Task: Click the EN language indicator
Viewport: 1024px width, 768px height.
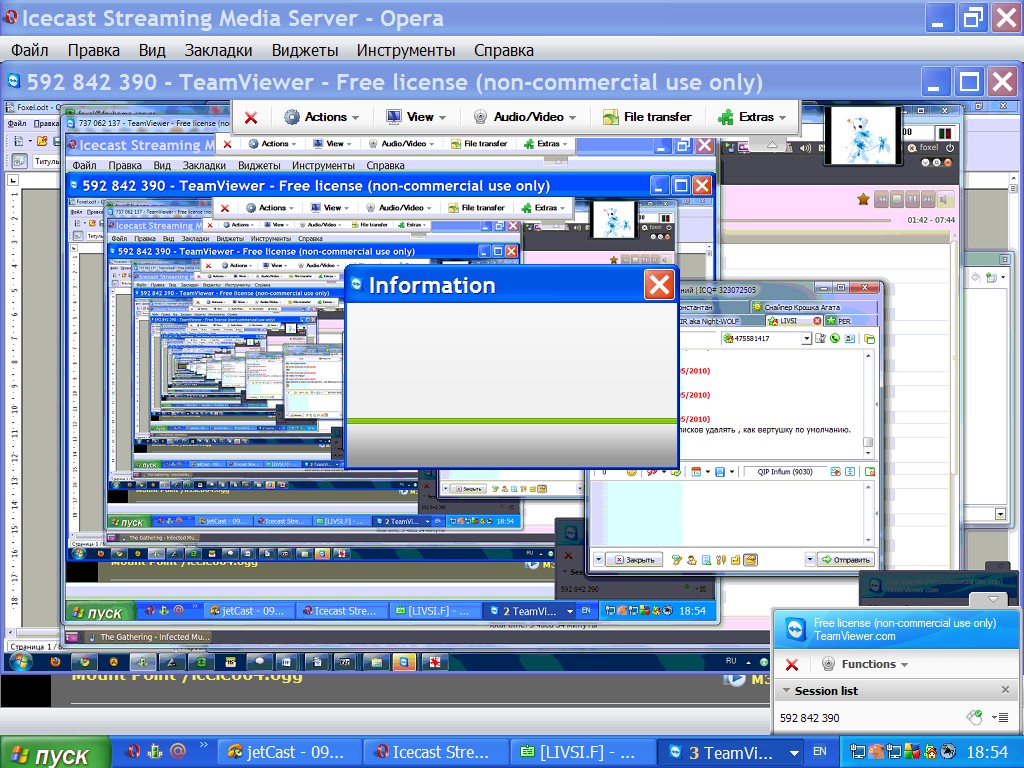Action: point(820,752)
